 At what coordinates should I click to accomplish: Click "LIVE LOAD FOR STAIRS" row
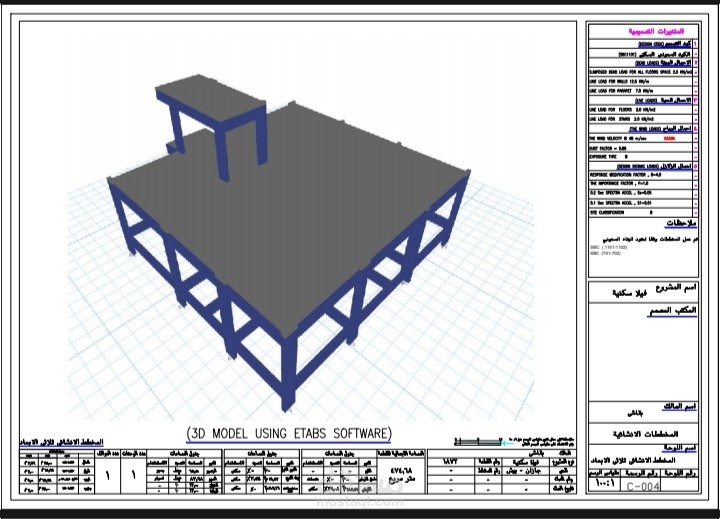[641, 119]
